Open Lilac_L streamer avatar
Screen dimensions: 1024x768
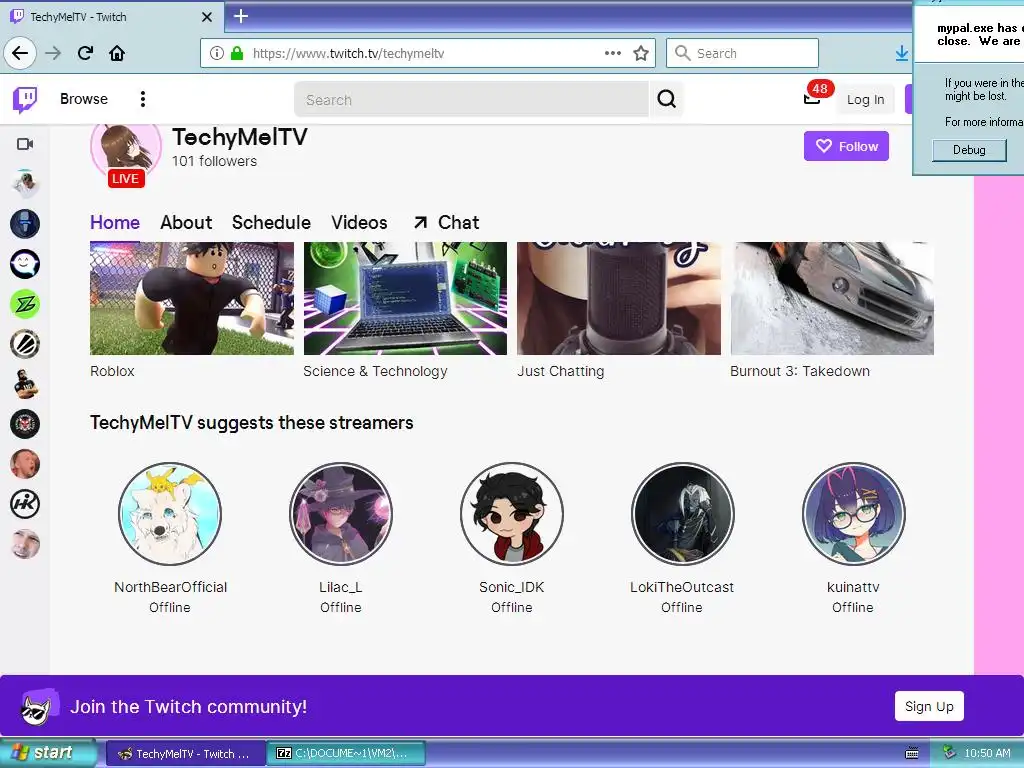341,513
